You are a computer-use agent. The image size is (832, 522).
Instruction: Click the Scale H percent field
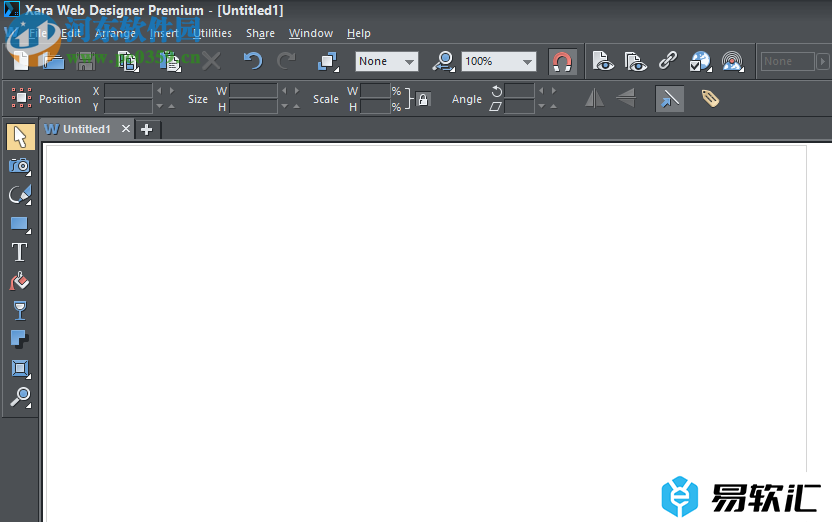tap(375, 107)
